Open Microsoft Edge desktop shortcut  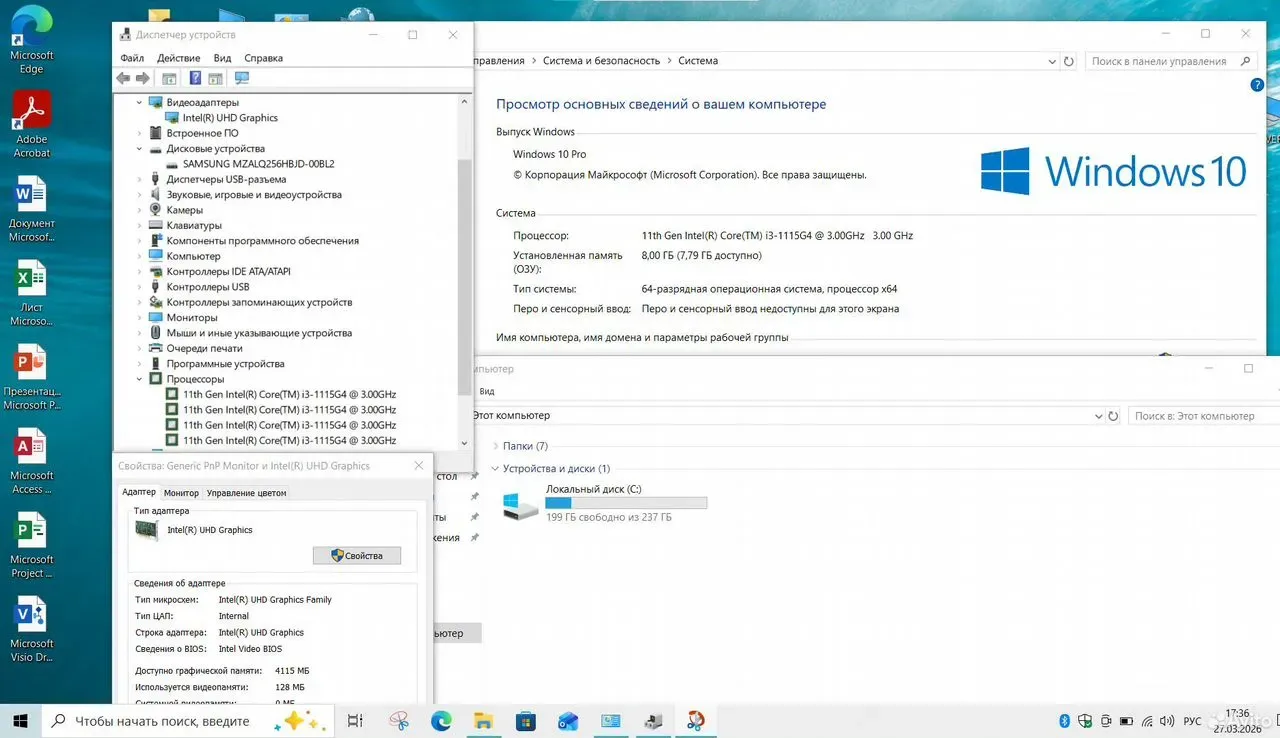tap(32, 42)
